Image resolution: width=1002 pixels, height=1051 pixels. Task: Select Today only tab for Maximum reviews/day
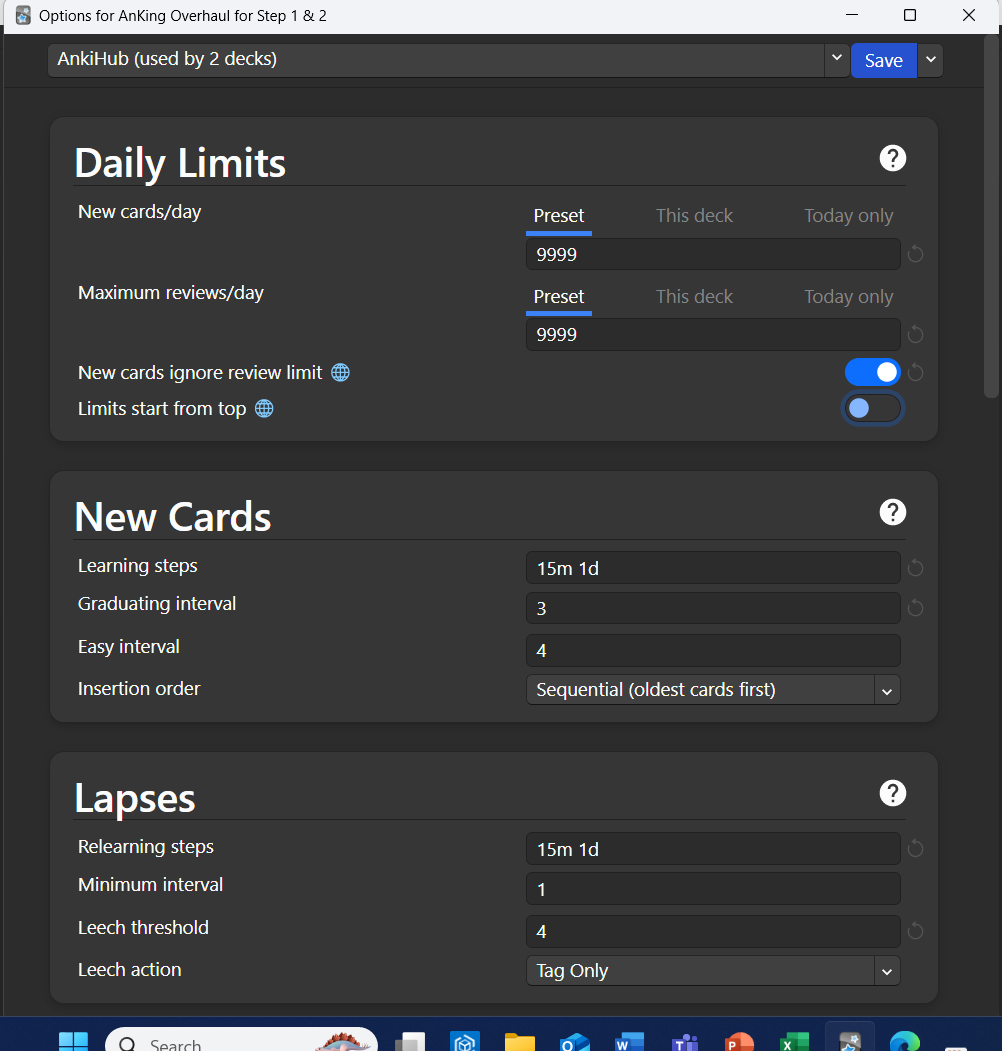pyautogui.click(x=848, y=297)
